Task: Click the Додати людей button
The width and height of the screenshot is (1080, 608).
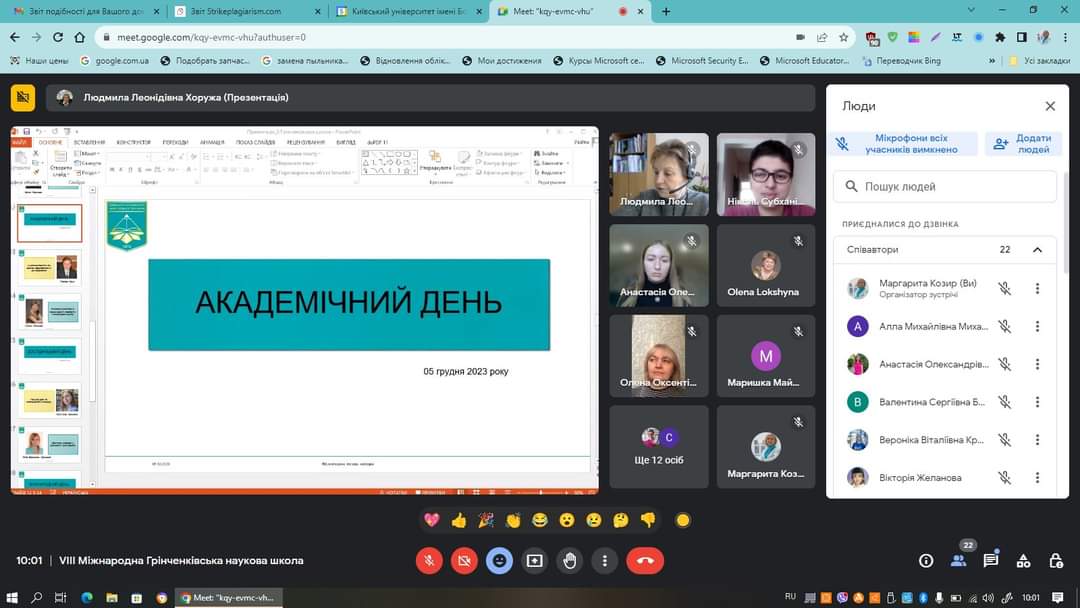Action: 1023,144
